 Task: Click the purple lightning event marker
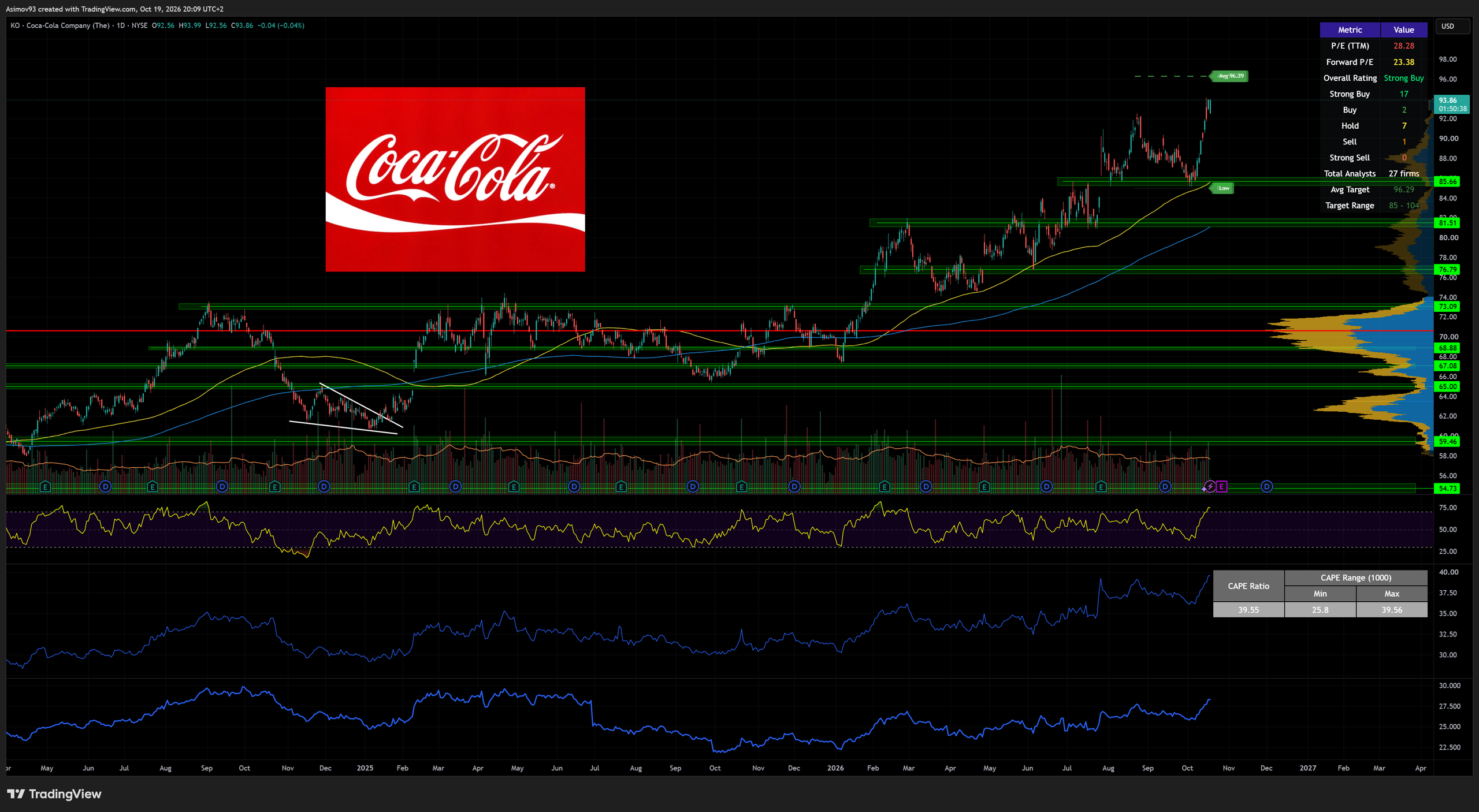1210,487
